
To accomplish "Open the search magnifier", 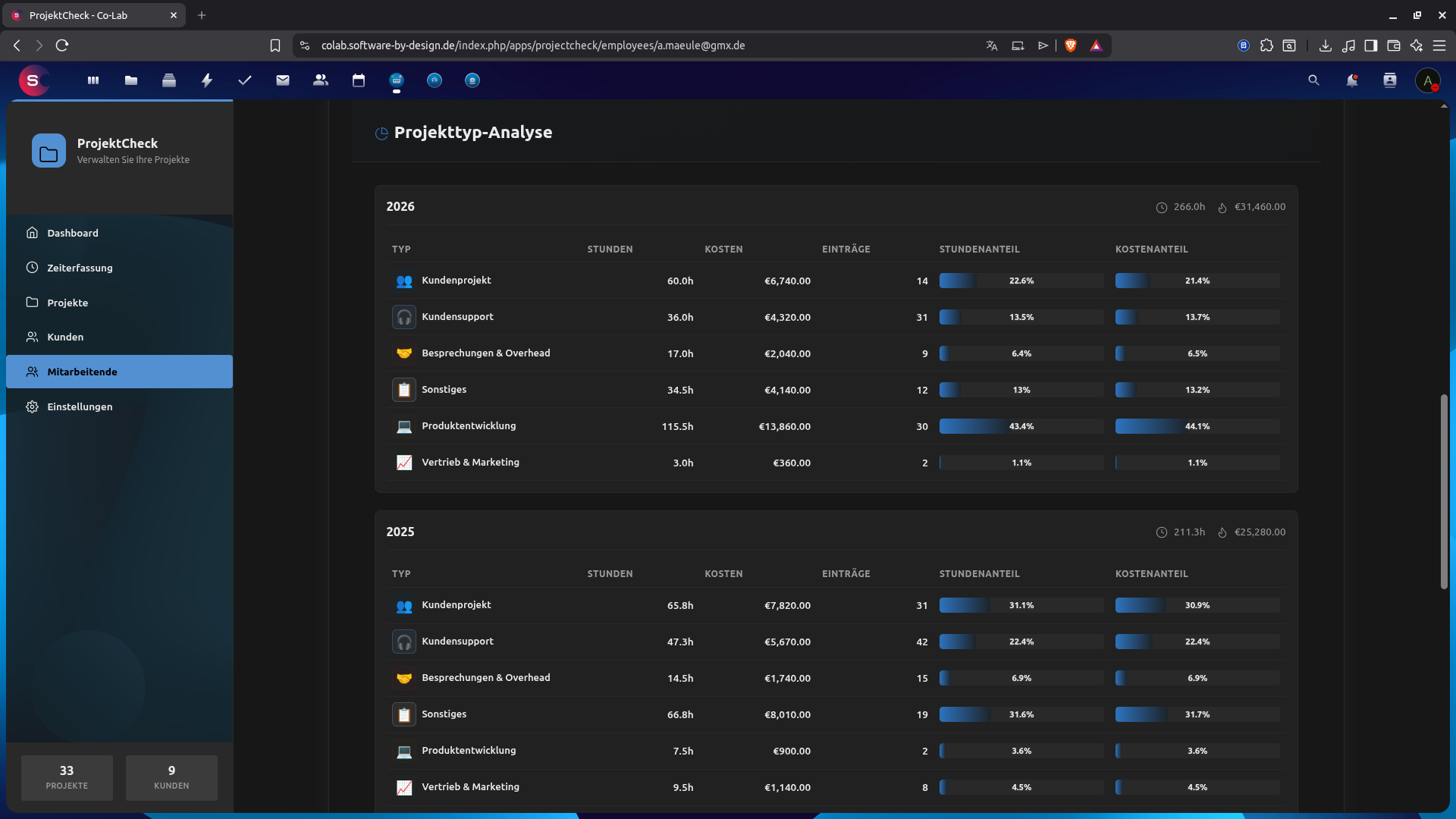I will 1313,80.
